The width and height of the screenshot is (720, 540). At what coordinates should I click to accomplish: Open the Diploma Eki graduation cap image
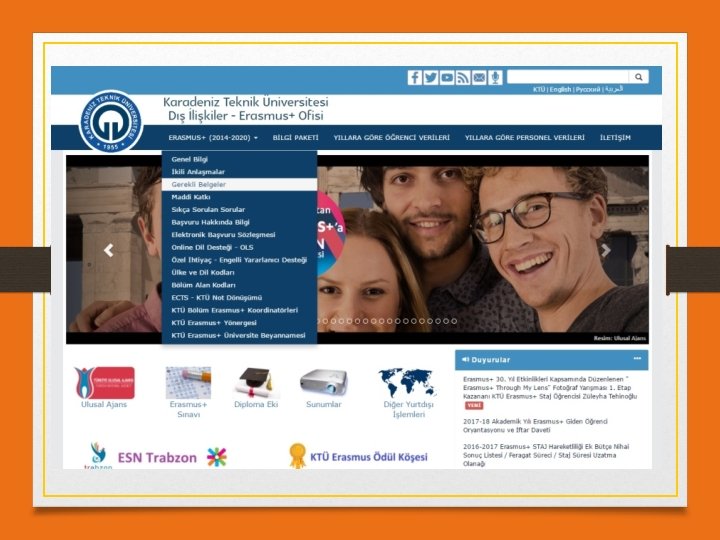(x=256, y=382)
